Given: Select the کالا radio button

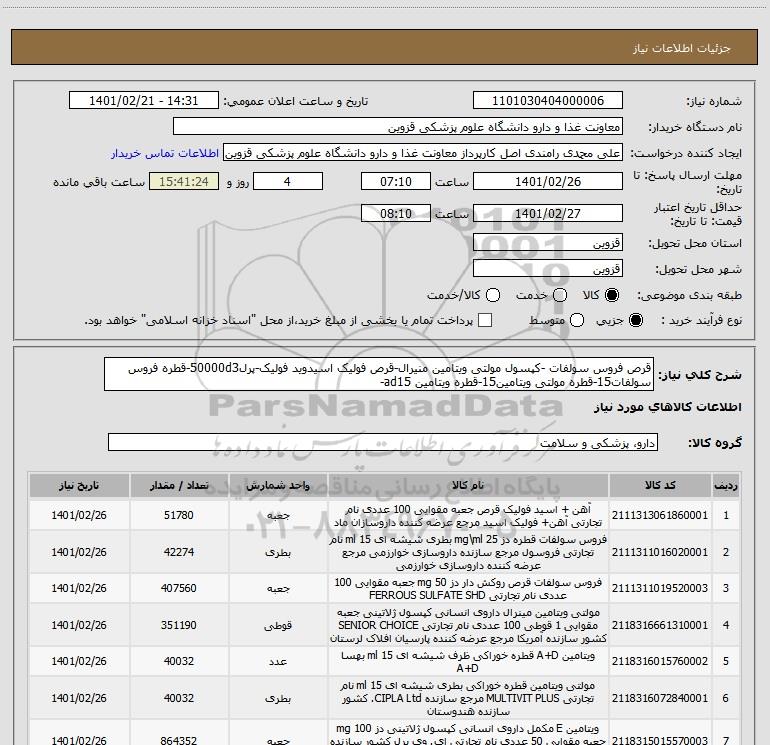Looking at the screenshot, I should pyautogui.click(x=612, y=295).
